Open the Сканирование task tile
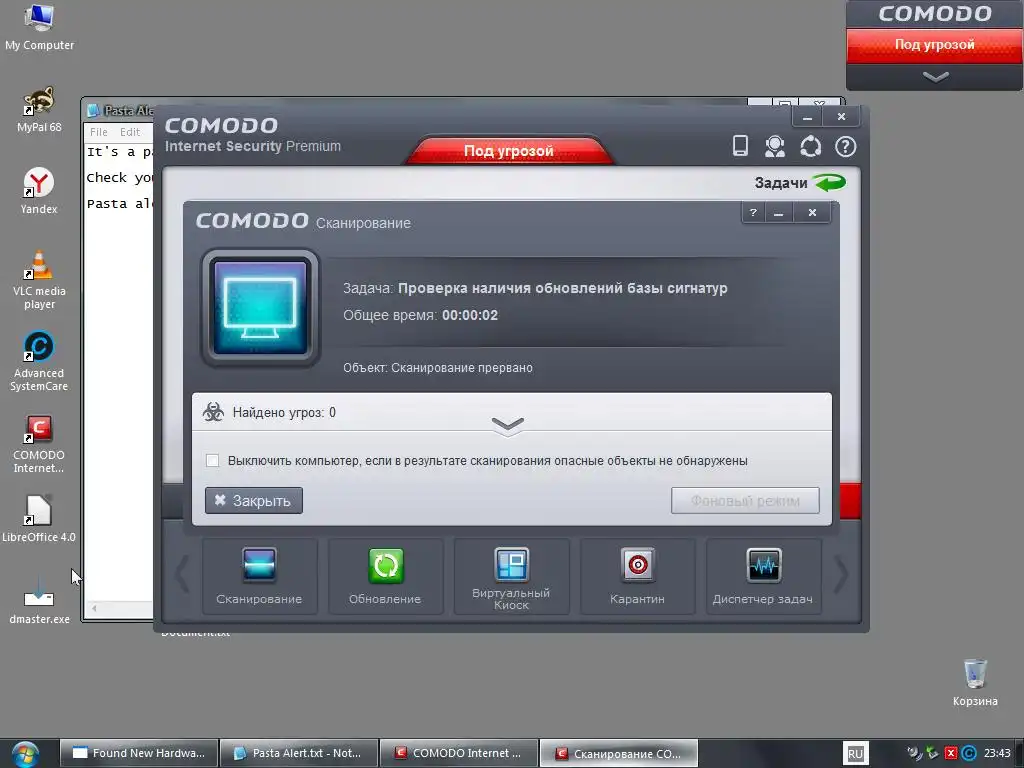The image size is (1024, 768). [259, 577]
